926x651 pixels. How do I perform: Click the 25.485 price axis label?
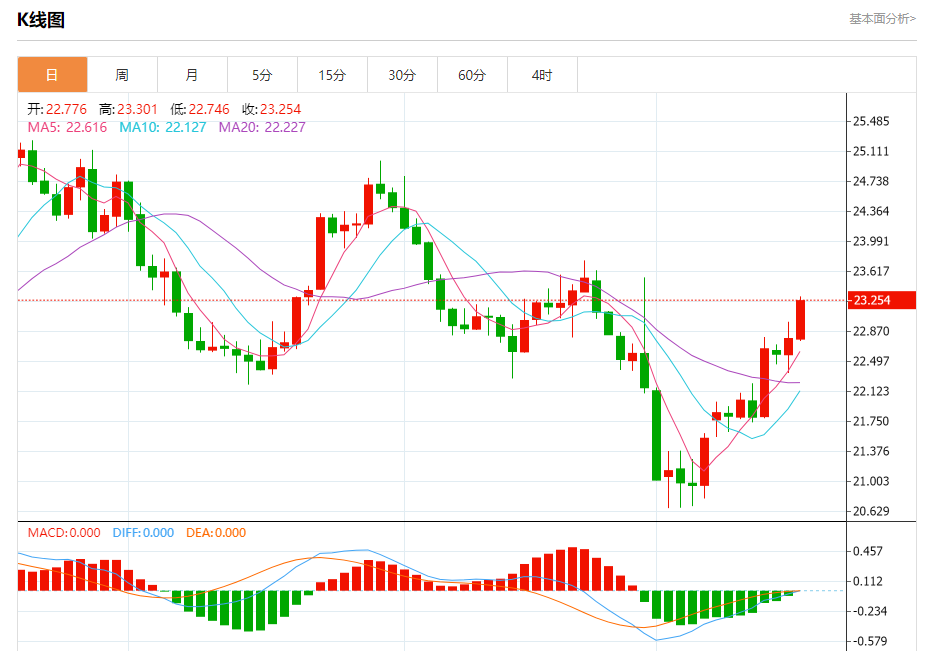pos(870,121)
